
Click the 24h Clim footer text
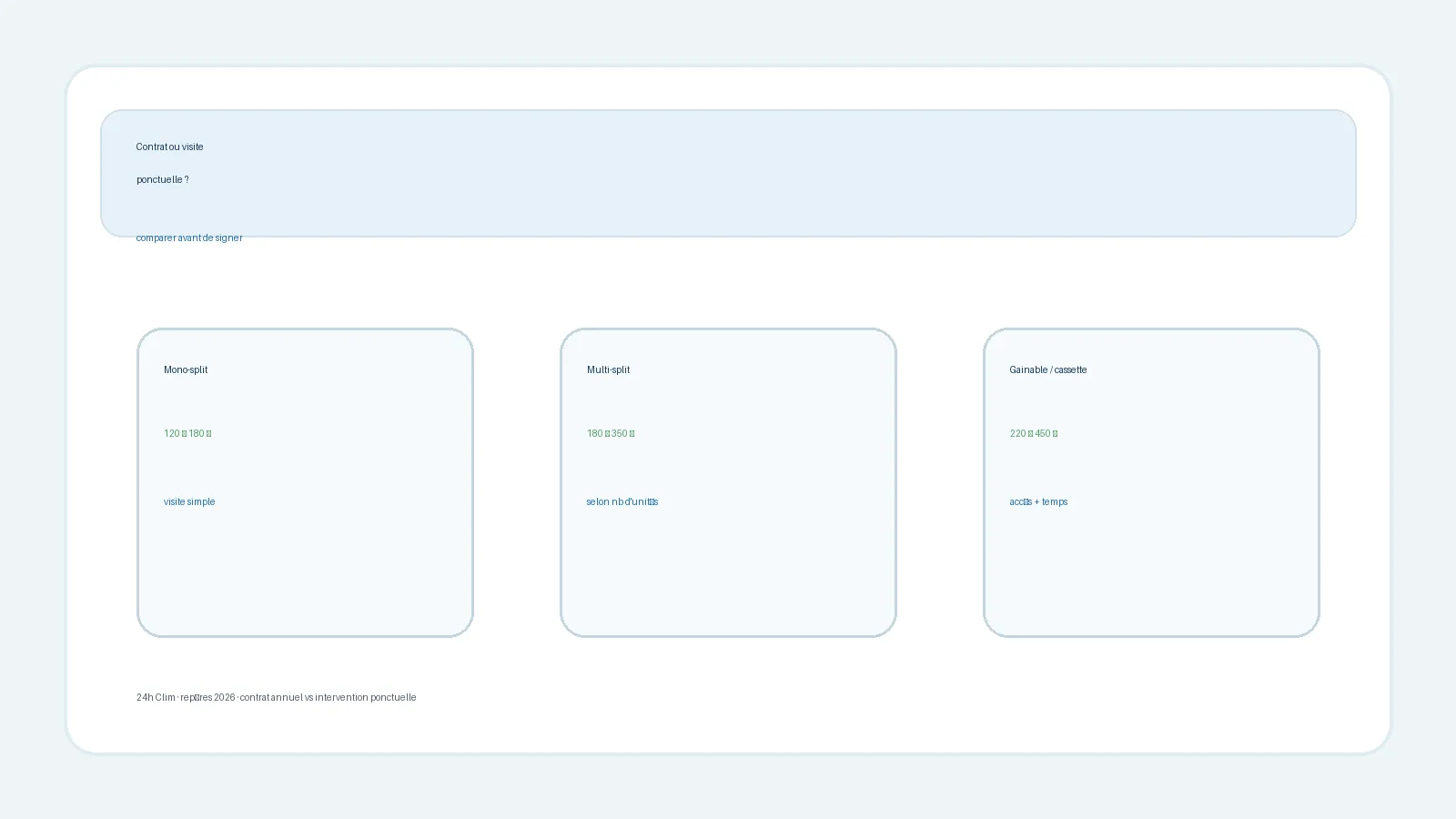(277, 697)
